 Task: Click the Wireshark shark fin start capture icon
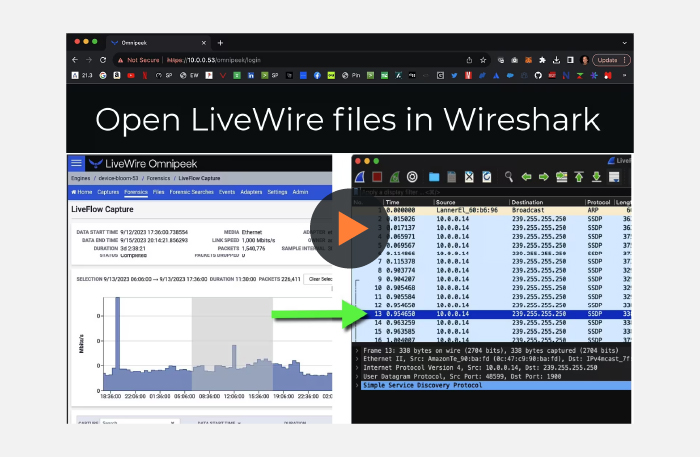(x=363, y=177)
